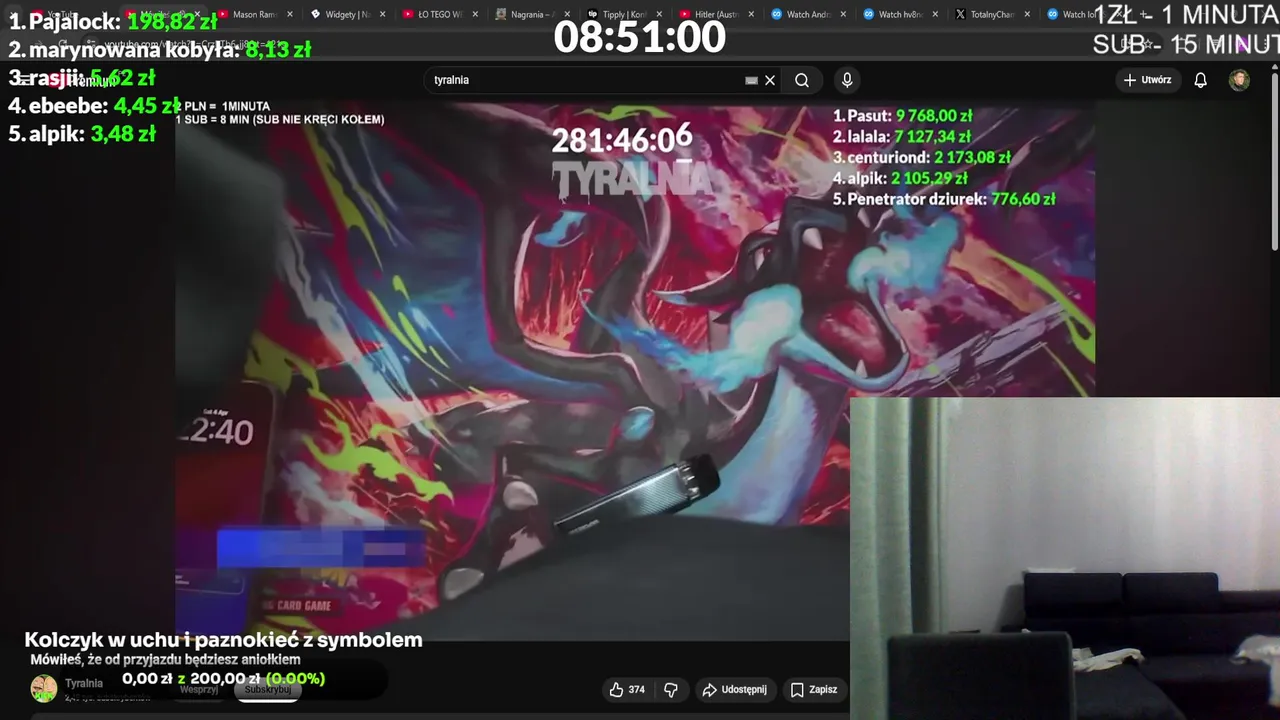The width and height of the screenshot is (1280, 720).
Task: Click the 08:51:00 overlay countdown
Action: (640, 37)
